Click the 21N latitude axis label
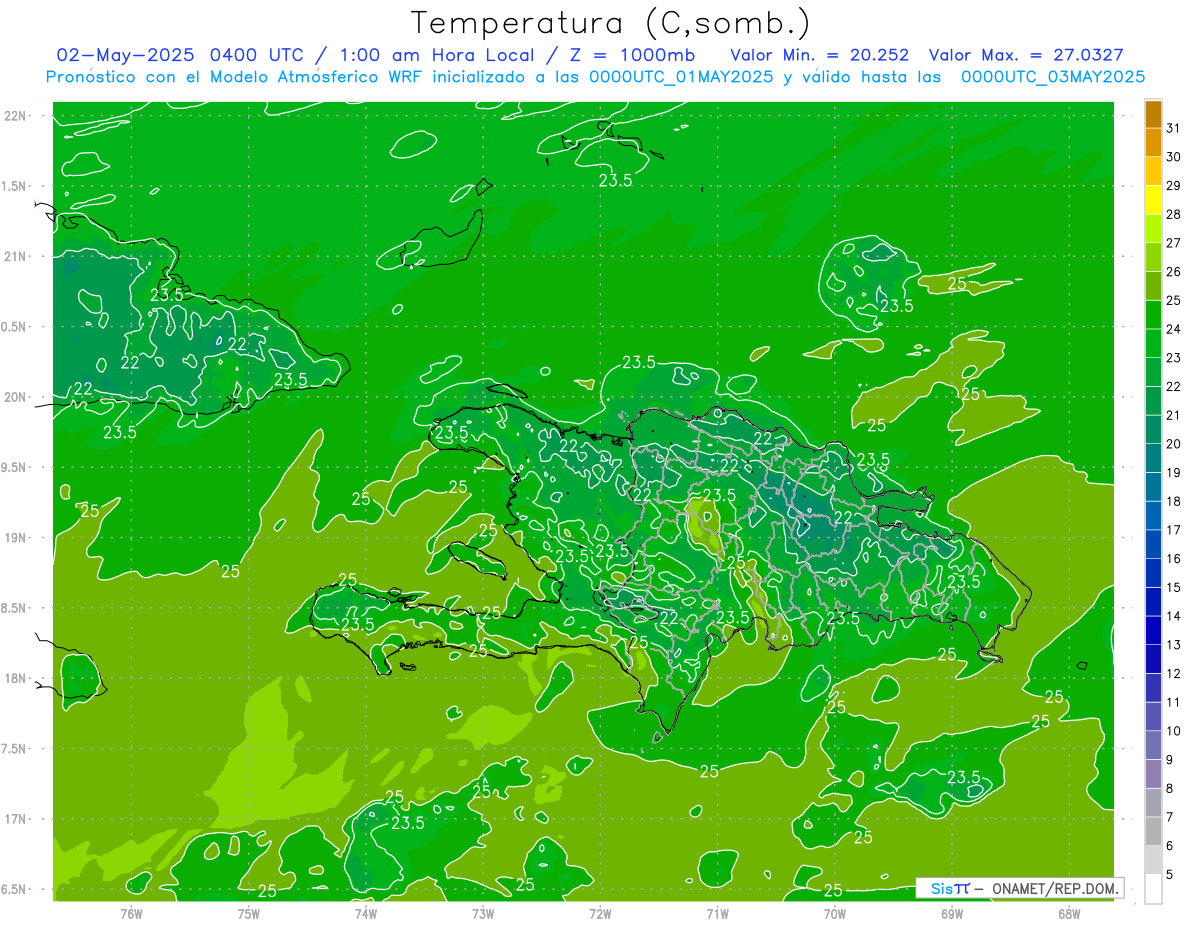The image size is (1200, 927). tap(15, 256)
